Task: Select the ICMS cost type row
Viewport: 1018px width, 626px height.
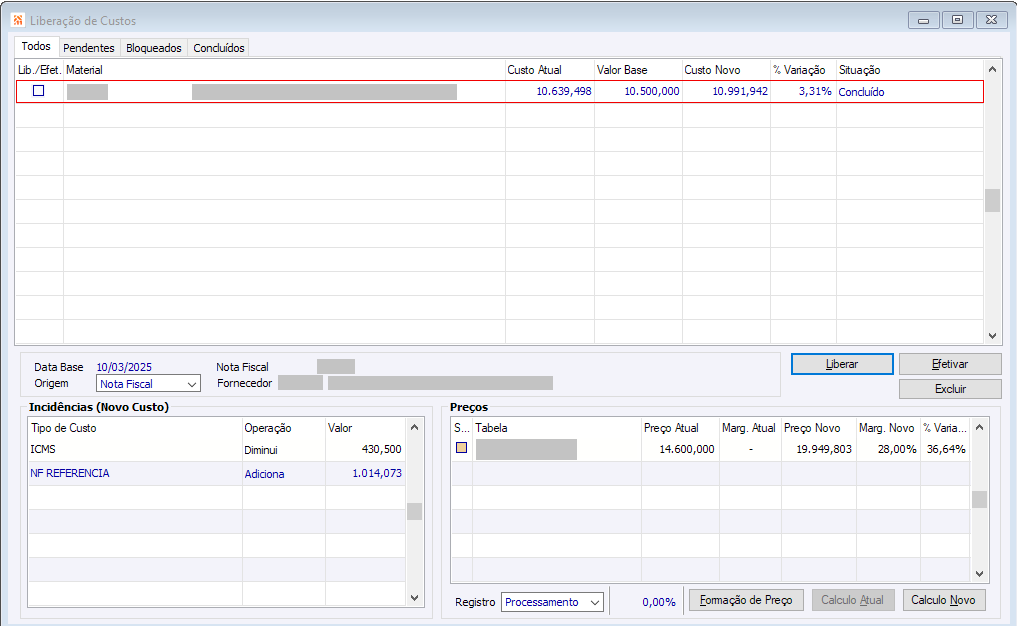Action: [217, 449]
